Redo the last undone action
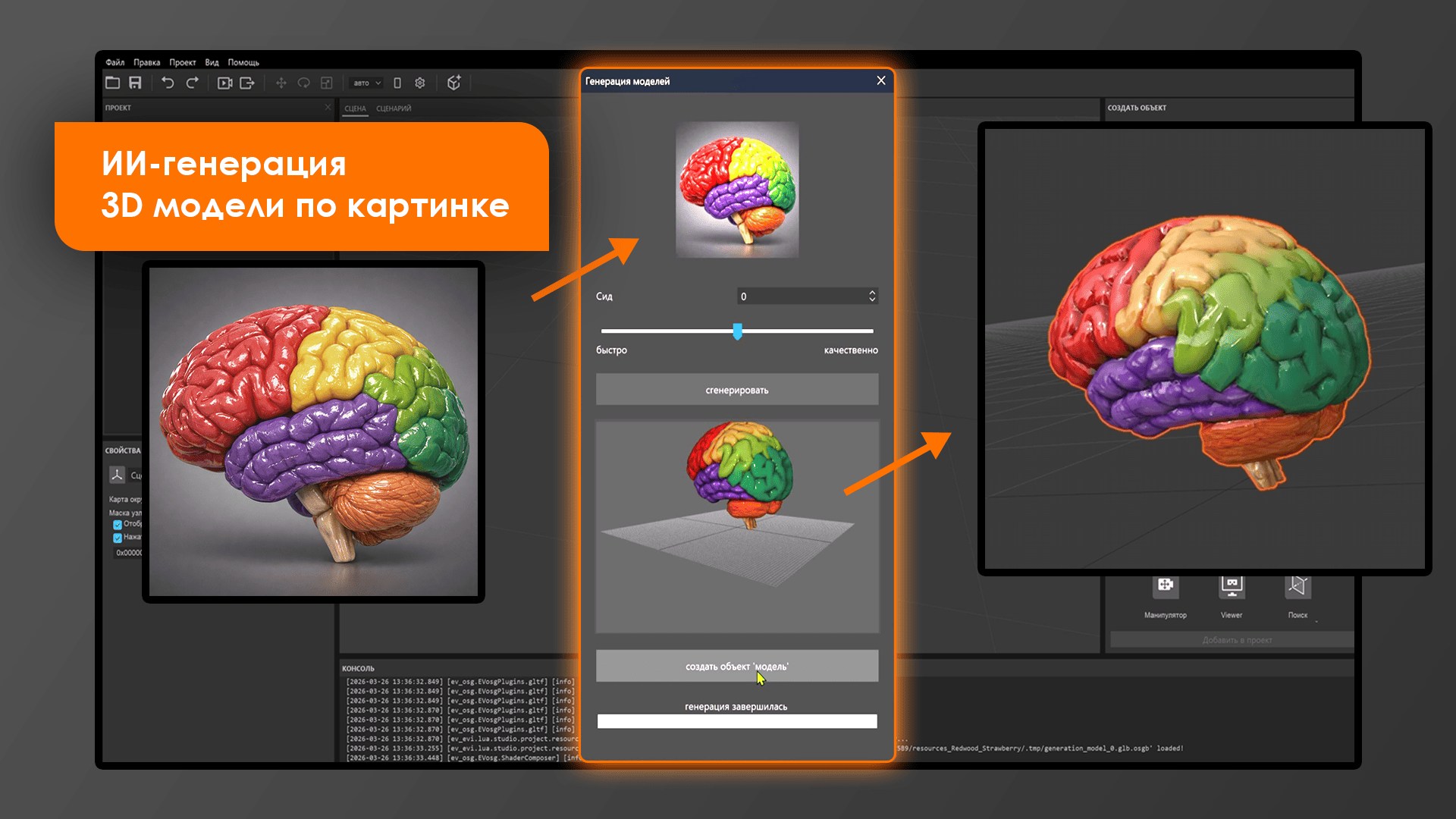 (x=193, y=83)
